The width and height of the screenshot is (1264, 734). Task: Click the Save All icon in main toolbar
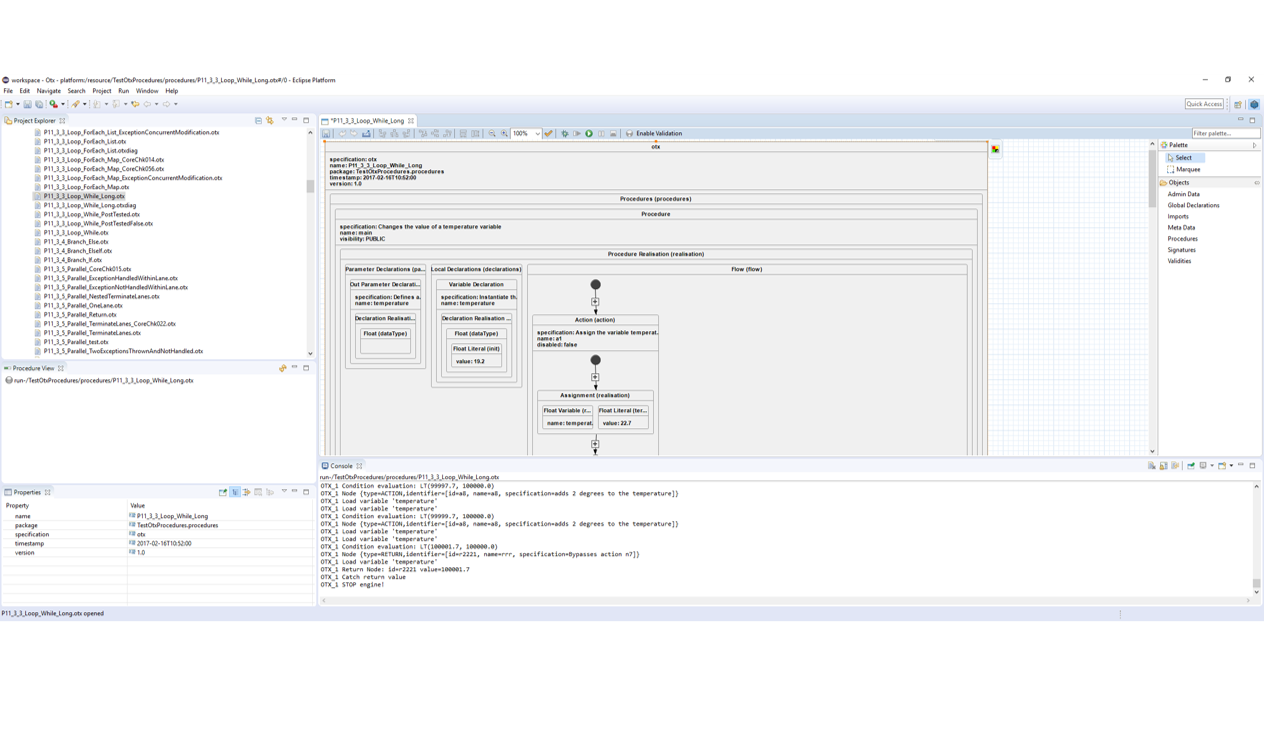click(39, 104)
